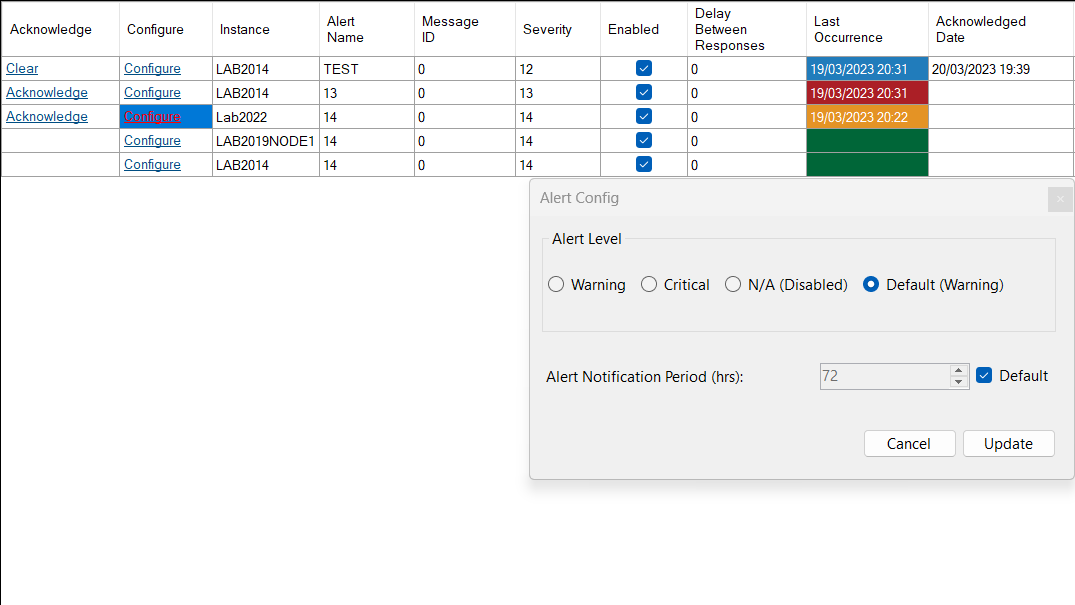The width and height of the screenshot is (1075, 605).
Task: Choose N/A (Disabled) alert level
Action: pos(733,284)
